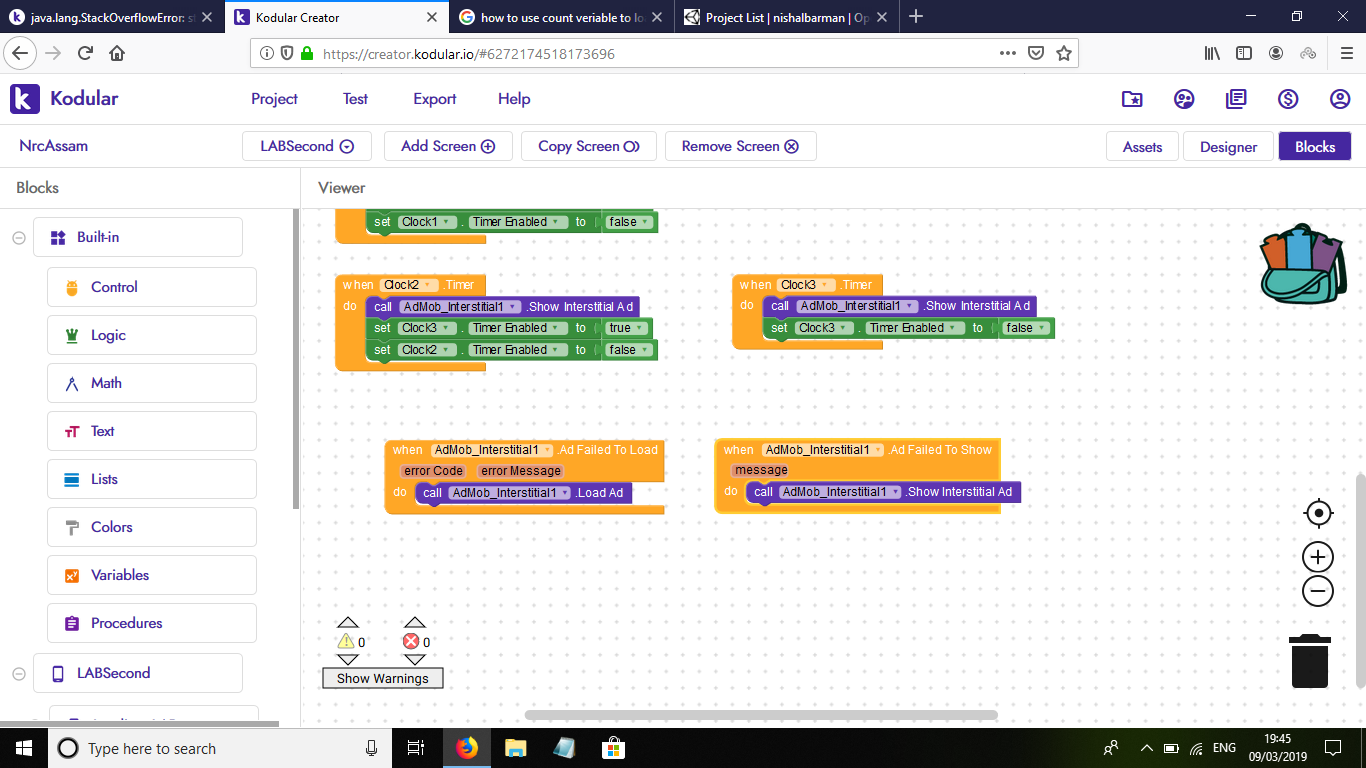Open the account profile icon
This screenshot has height=768, width=1366.
point(1340,99)
